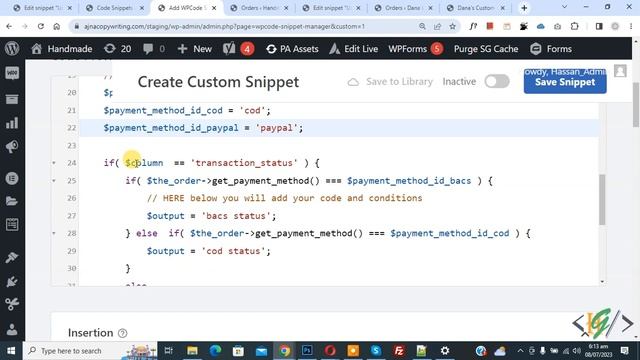This screenshot has height=360, width=640.
Task: Collapse code fold at line 25
Action: 54,181
